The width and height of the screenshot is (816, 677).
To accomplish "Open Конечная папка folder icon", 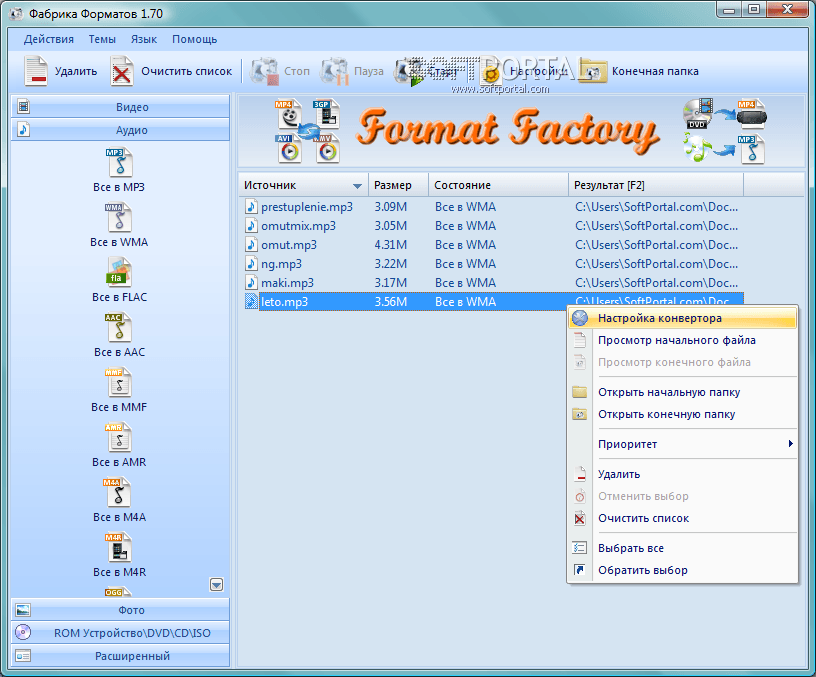I will (594, 71).
